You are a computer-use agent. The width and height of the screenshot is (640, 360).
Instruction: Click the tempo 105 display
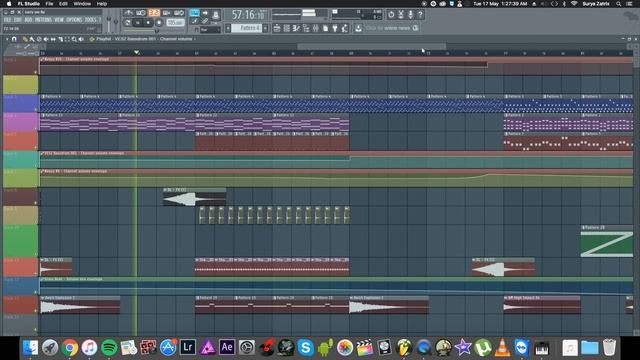(x=176, y=22)
